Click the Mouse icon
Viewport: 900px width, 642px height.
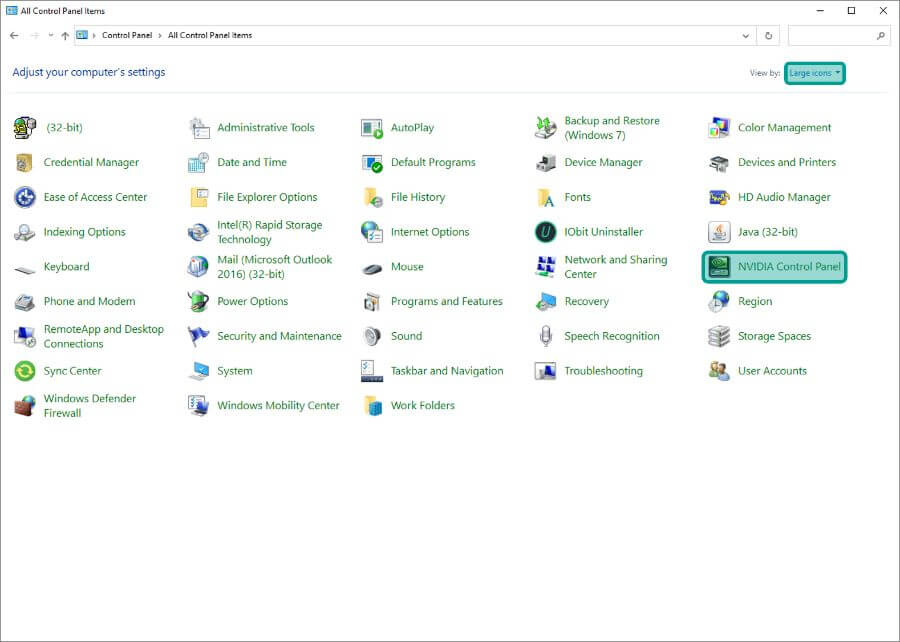[x=372, y=267]
